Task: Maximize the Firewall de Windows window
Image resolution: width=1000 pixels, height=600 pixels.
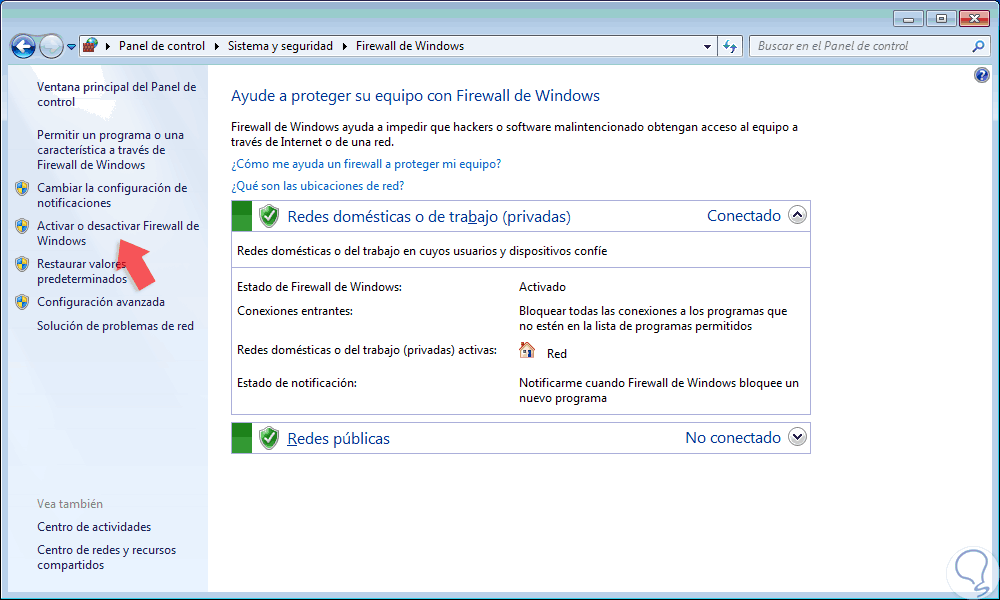Action: pyautogui.click(x=941, y=18)
